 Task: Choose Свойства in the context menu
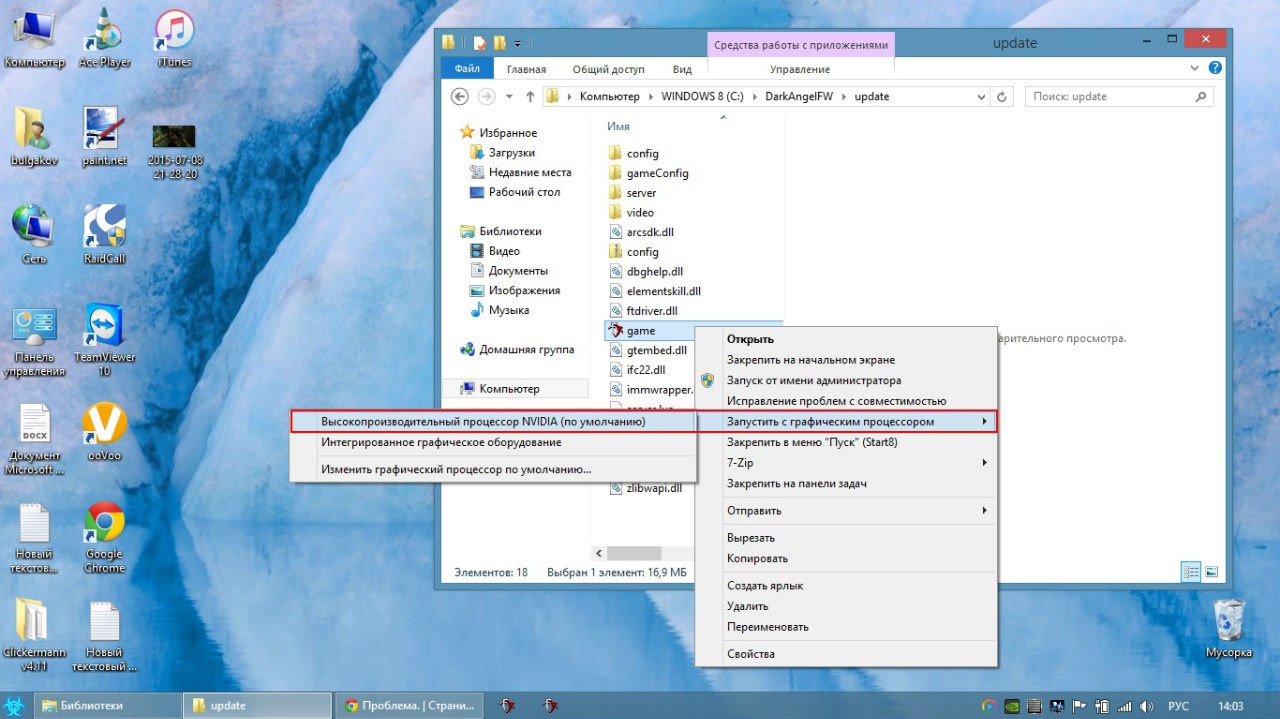tap(846, 654)
